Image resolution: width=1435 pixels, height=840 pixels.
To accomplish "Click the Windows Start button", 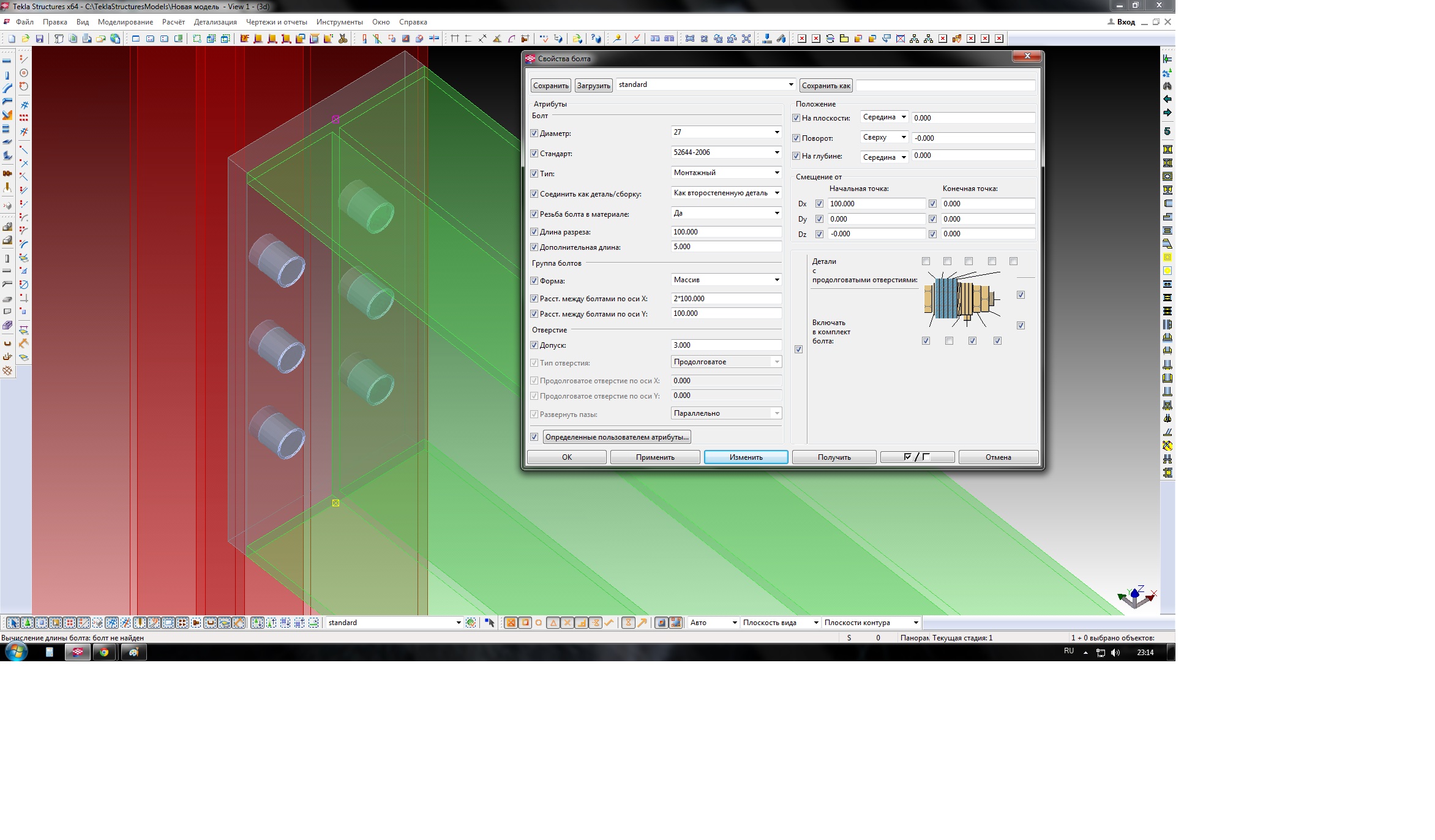I will point(16,652).
